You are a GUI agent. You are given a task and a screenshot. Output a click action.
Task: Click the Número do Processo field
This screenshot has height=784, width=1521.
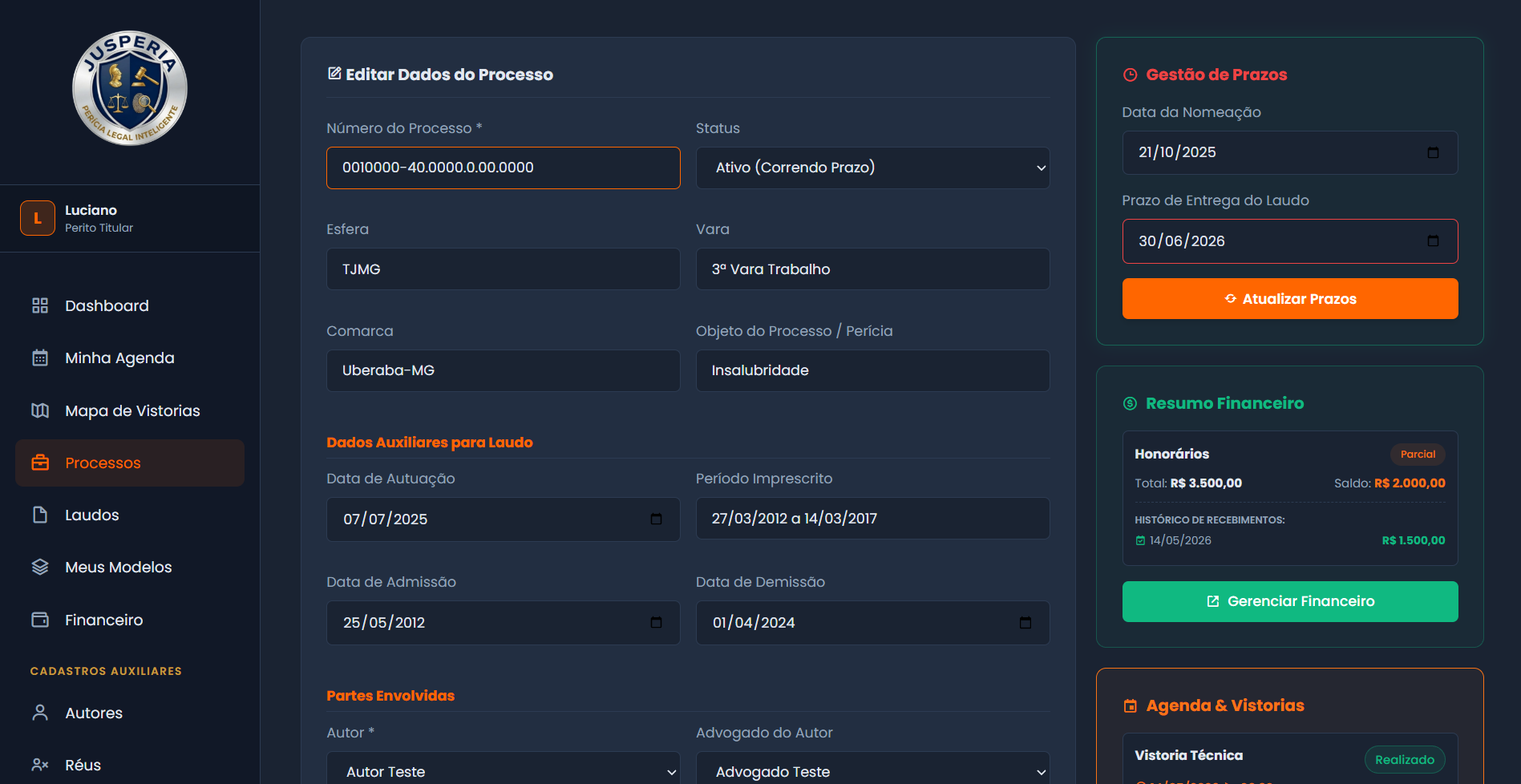[504, 168]
